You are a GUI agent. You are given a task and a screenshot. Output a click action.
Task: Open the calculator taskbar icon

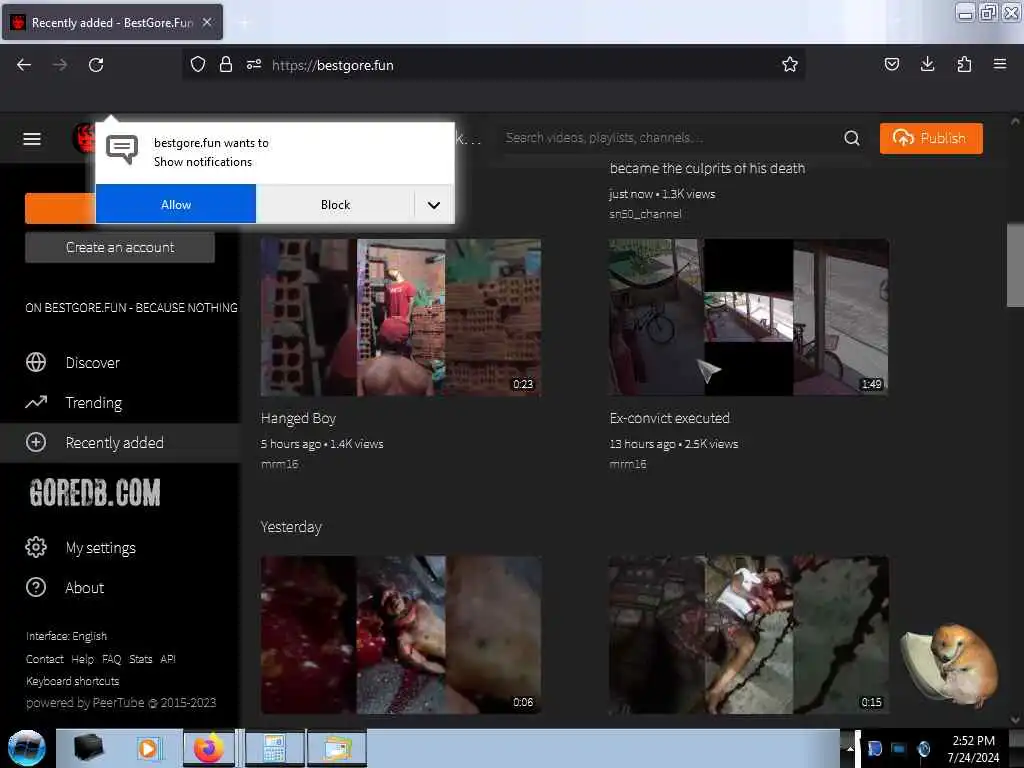pos(274,748)
